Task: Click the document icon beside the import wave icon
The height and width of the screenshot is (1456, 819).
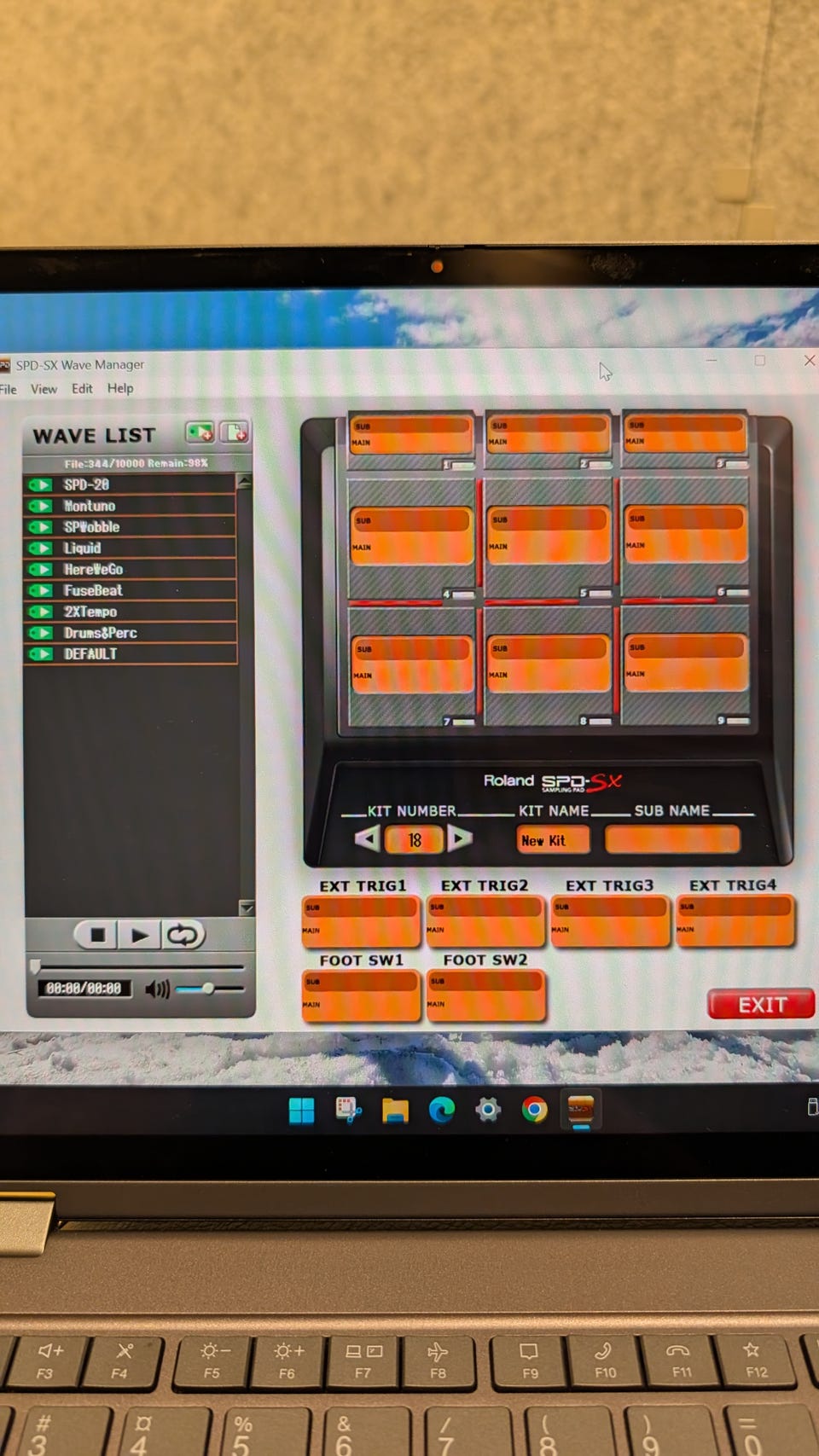Action: 235,432
